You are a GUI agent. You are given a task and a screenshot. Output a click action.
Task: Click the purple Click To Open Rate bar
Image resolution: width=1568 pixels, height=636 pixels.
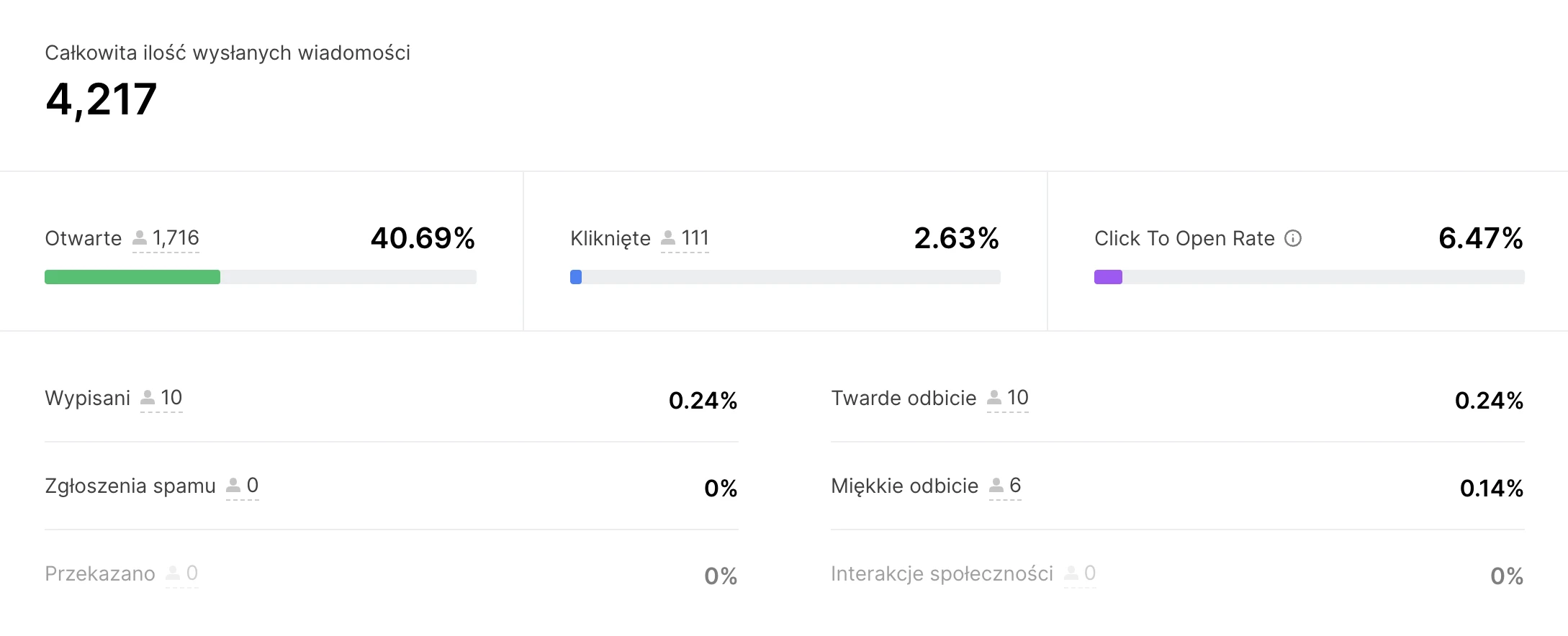pyautogui.click(x=1108, y=277)
